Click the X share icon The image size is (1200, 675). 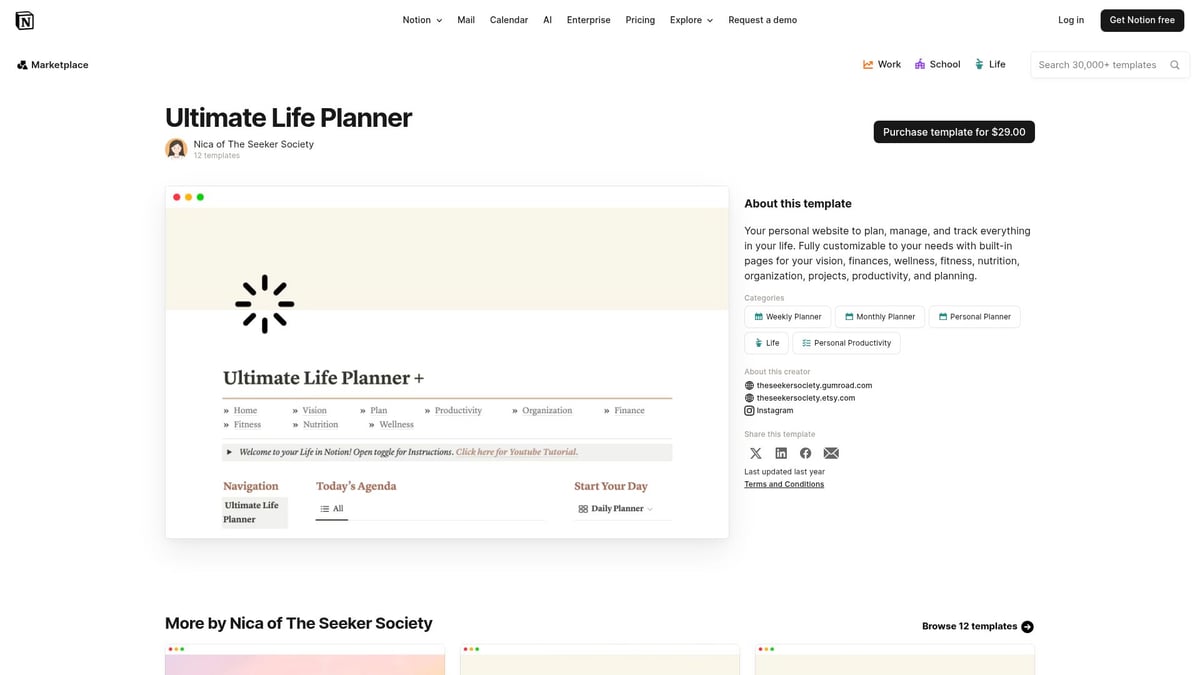click(755, 452)
